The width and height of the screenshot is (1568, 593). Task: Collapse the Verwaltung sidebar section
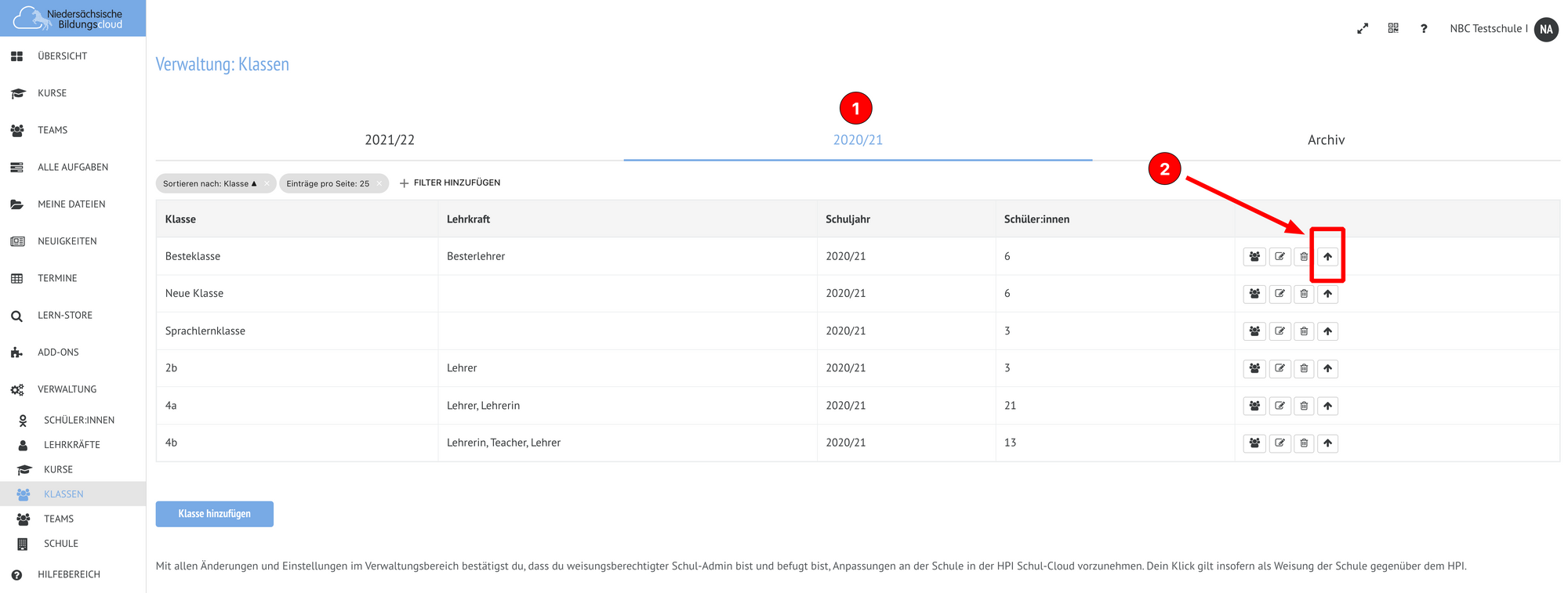[x=67, y=389]
